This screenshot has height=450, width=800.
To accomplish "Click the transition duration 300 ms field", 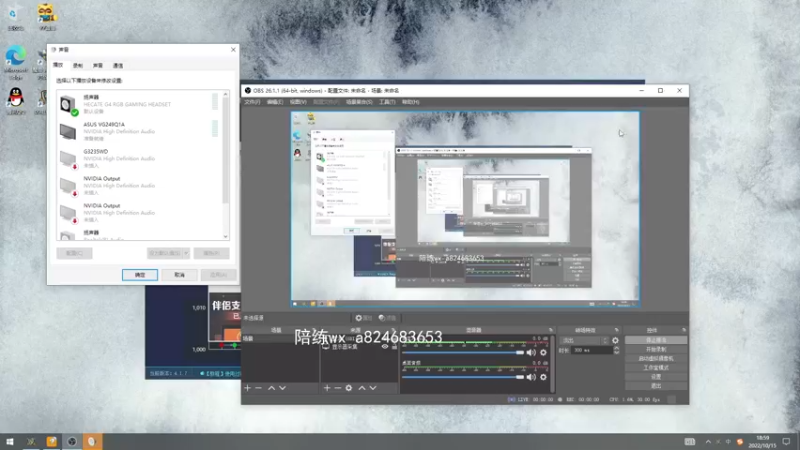I will pos(592,351).
